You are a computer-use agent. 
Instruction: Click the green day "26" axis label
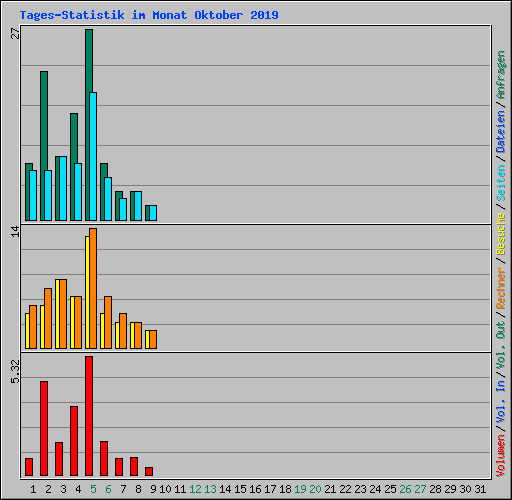pos(405,489)
